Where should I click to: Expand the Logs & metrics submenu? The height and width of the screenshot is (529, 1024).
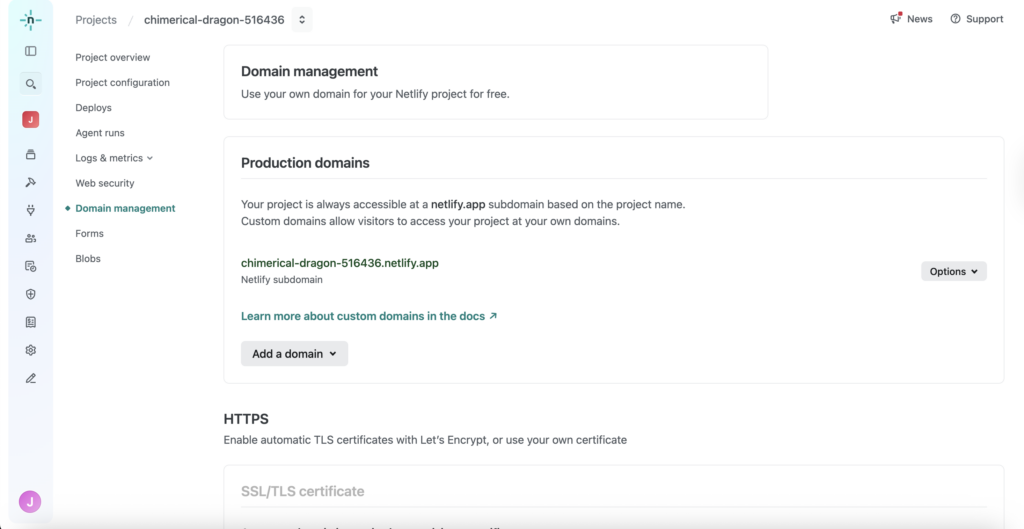pos(114,158)
